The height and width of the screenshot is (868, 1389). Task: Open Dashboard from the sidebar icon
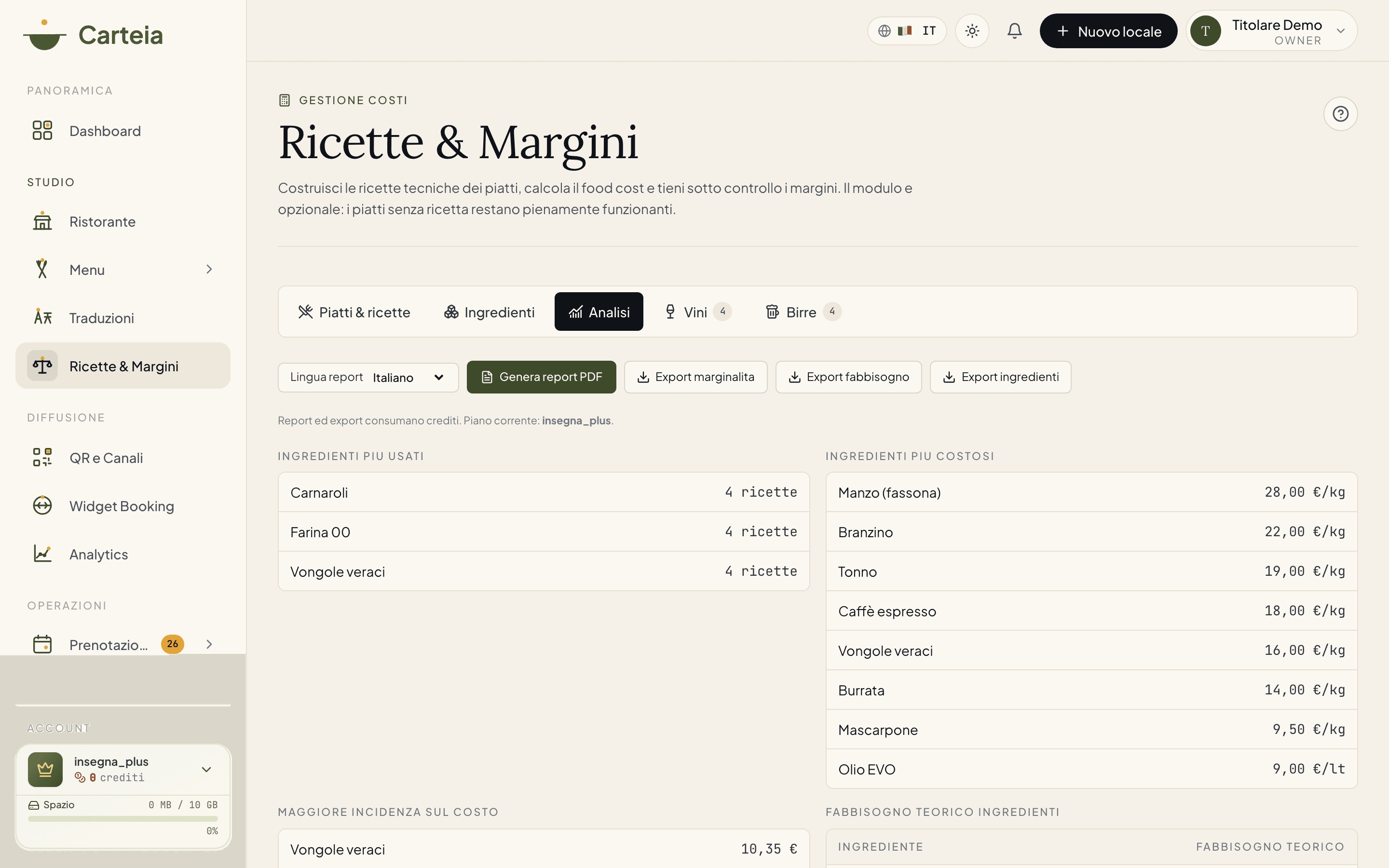(42, 130)
